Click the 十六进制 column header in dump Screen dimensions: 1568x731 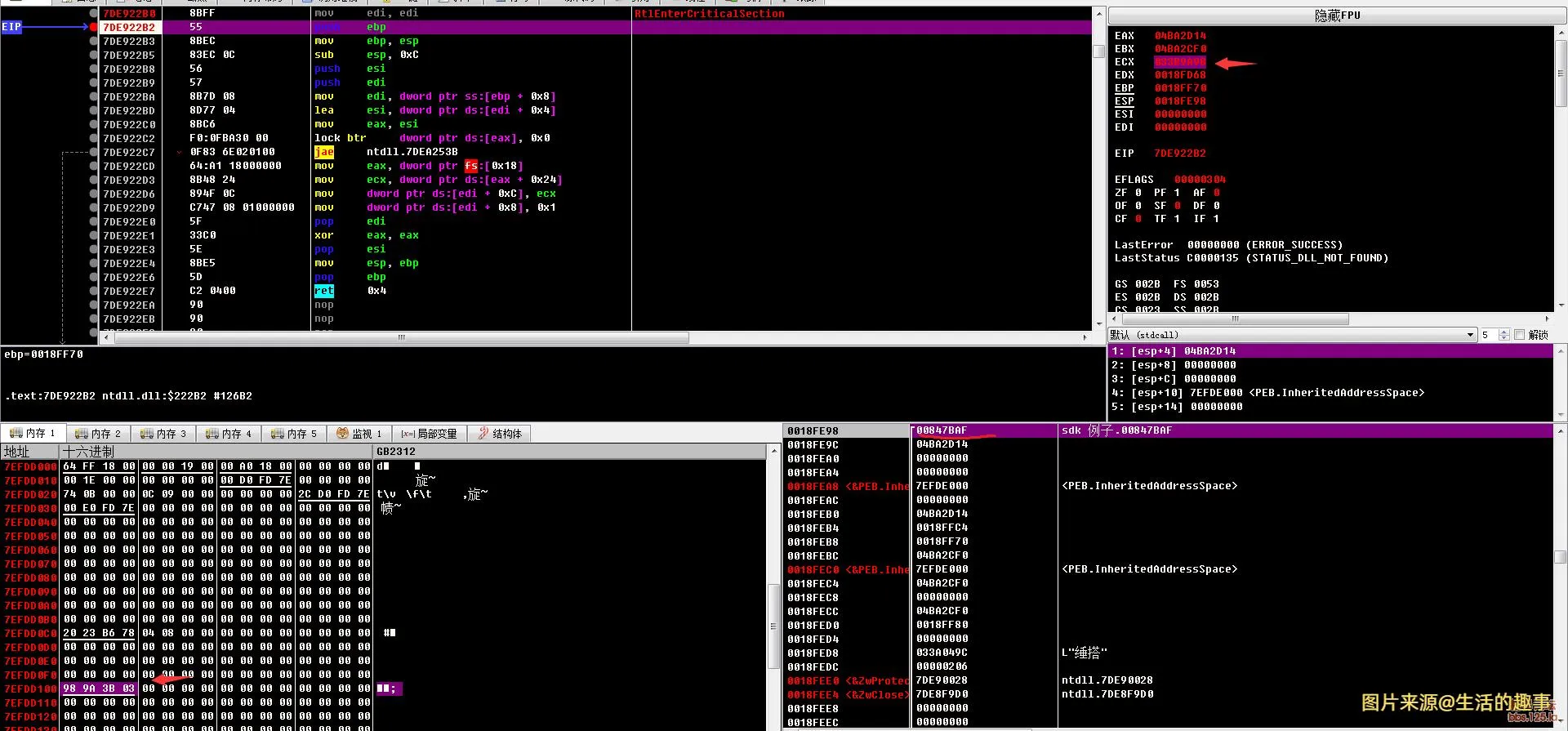[x=88, y=452]
